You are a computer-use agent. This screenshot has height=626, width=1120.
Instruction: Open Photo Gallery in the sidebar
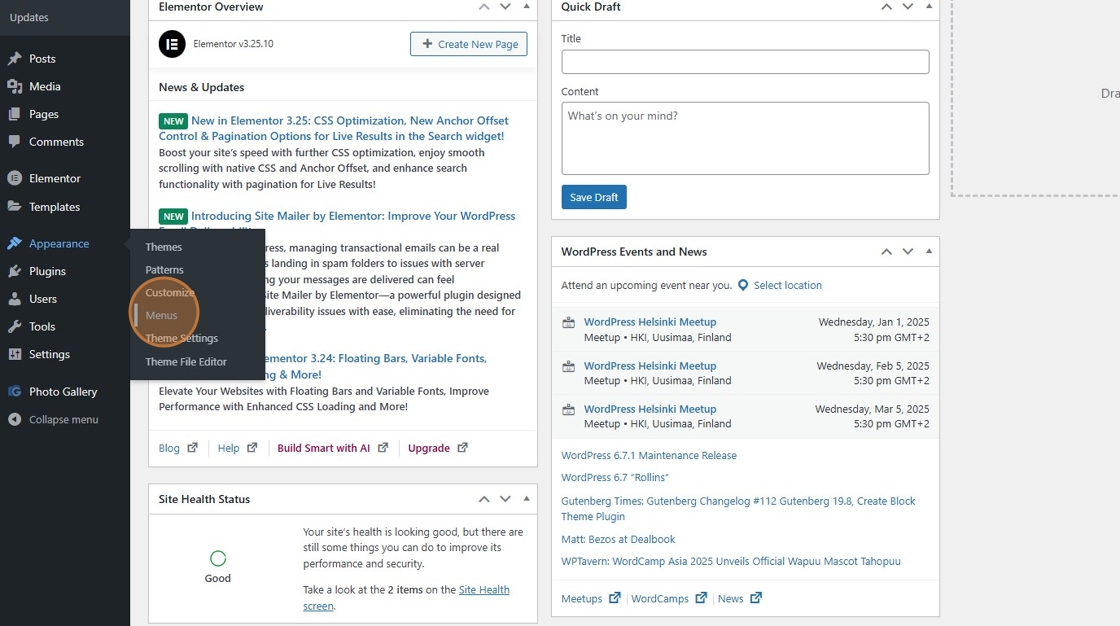click(x=64, y=392)
